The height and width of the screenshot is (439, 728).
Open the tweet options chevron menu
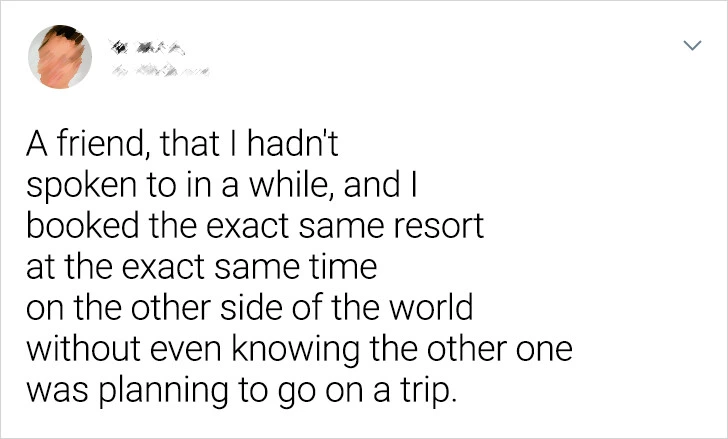point(689,46)
